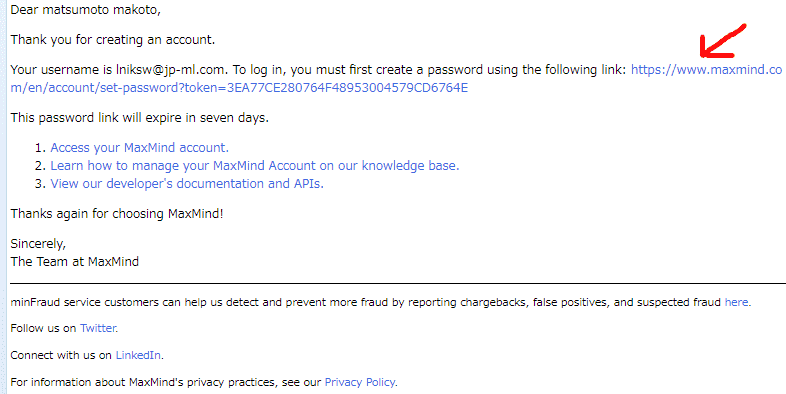Open the Access your MaxMind account link
Image resolution: width=786 pixels, height=394 pixels.
pyautogui.click(x=139, y=148)
